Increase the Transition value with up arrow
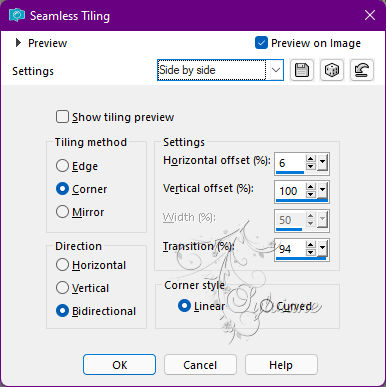386x387 pixels. pyautogui.click(x=311, y=245)
